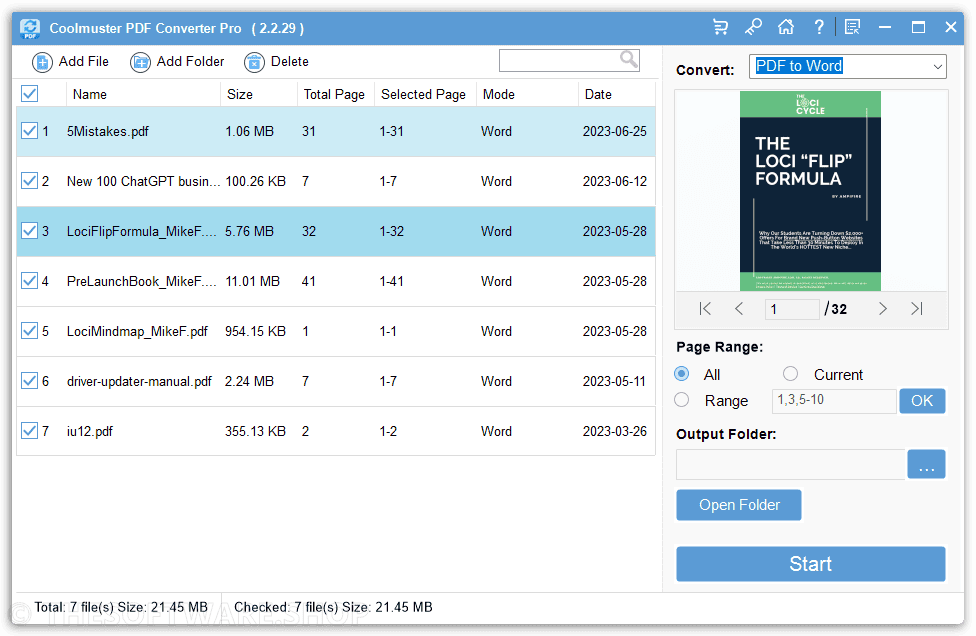
Task: Select the 5Mistakes.pdf file name
Action: (108, 131)
